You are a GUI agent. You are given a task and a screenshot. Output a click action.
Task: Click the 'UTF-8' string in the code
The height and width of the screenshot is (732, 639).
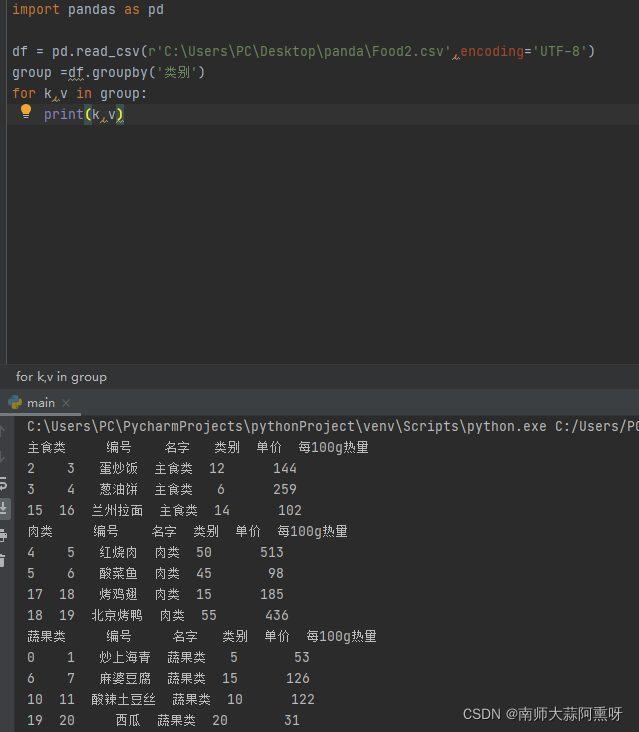point(559,51)
